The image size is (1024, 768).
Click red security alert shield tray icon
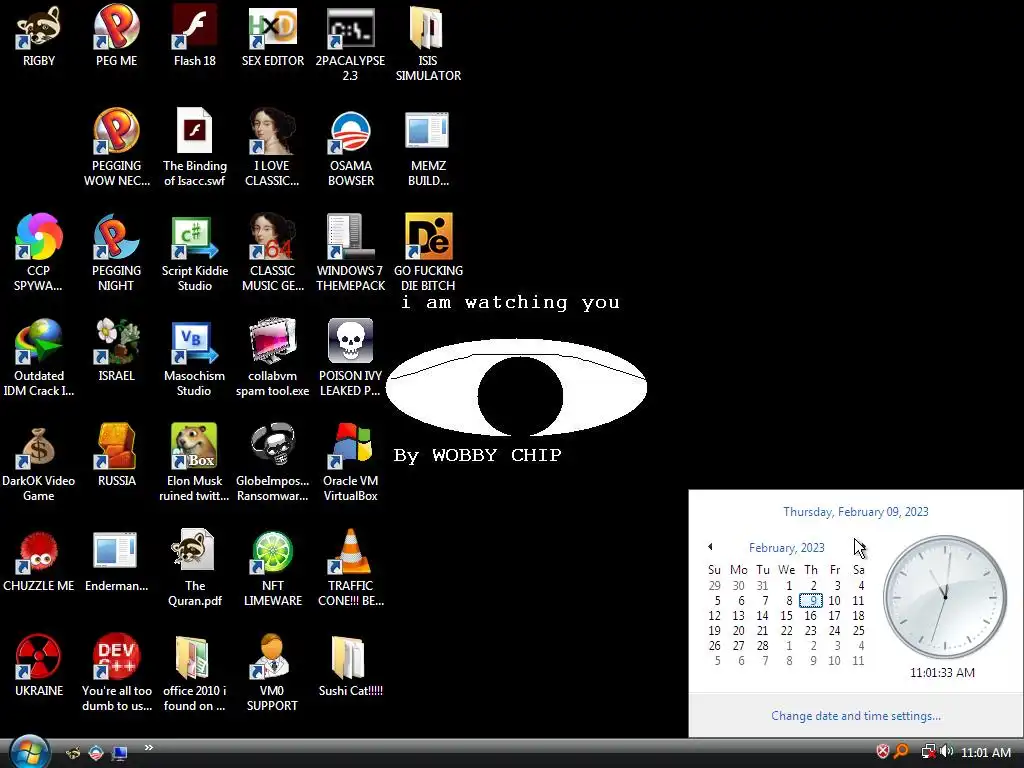tap(882, 752)
